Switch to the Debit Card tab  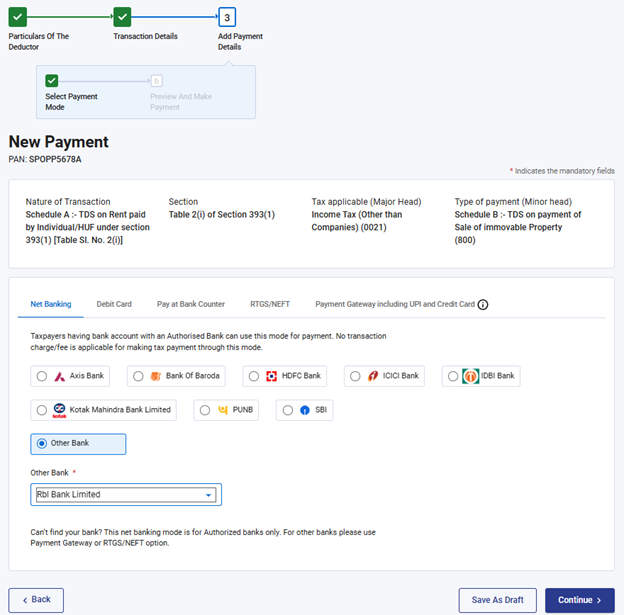tap(114, 304)
